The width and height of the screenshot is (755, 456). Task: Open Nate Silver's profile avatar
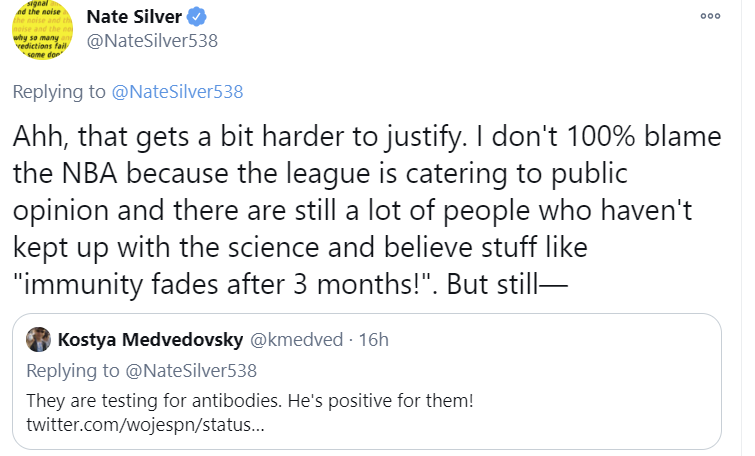tap(44, 31)
